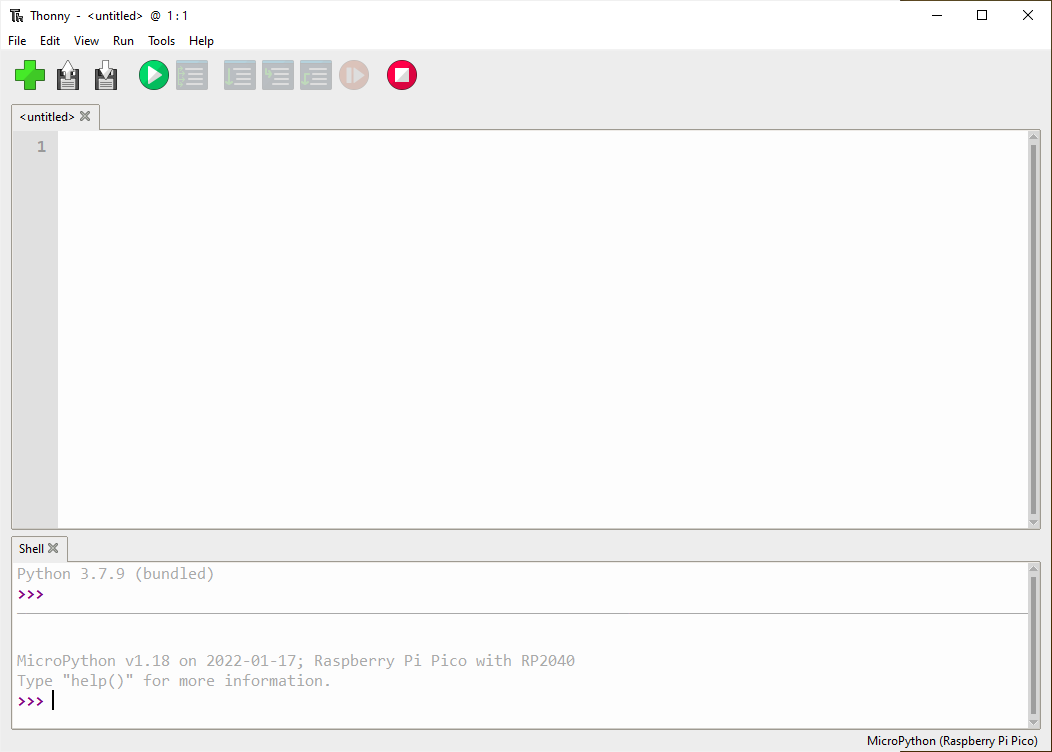Click the Debug current script icon

[x=192, y=75]
